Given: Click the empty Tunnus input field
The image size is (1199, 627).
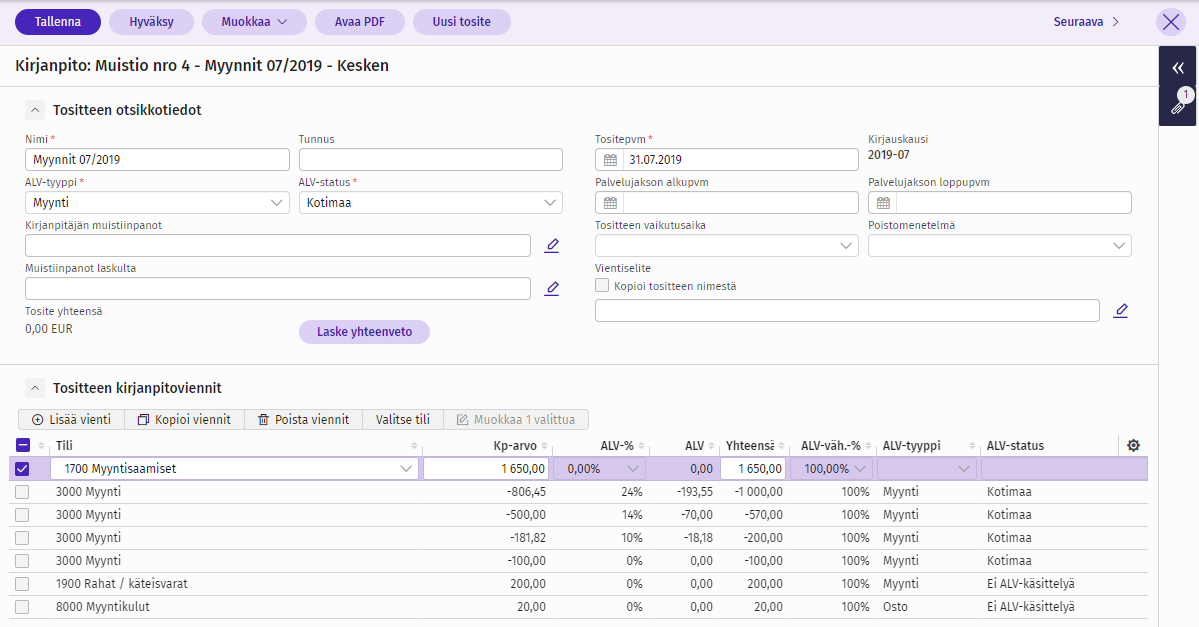Looking at the screenshot, I should (x=431, y=160).
